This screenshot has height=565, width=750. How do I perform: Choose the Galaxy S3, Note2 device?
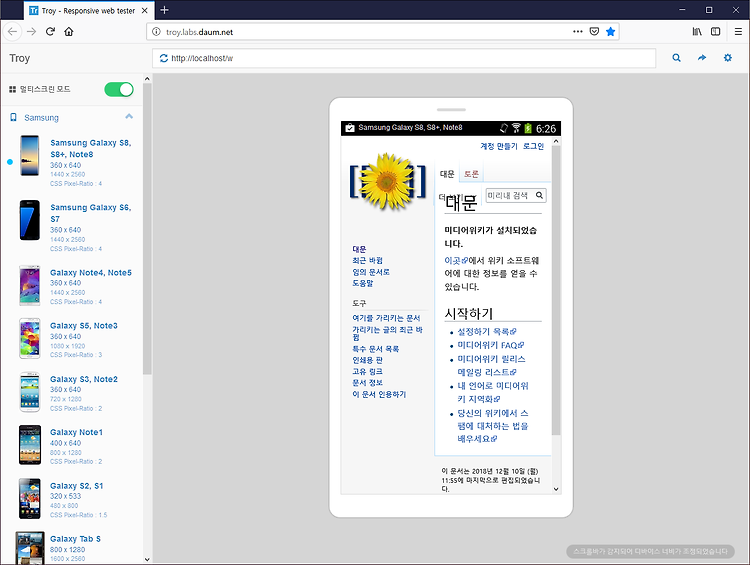84,379
